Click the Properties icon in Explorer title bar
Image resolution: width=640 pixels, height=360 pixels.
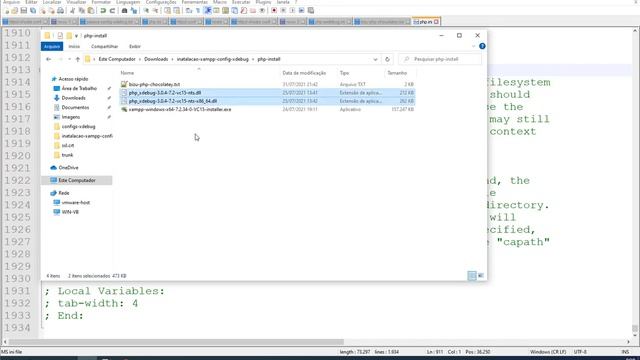coord(60,36)
